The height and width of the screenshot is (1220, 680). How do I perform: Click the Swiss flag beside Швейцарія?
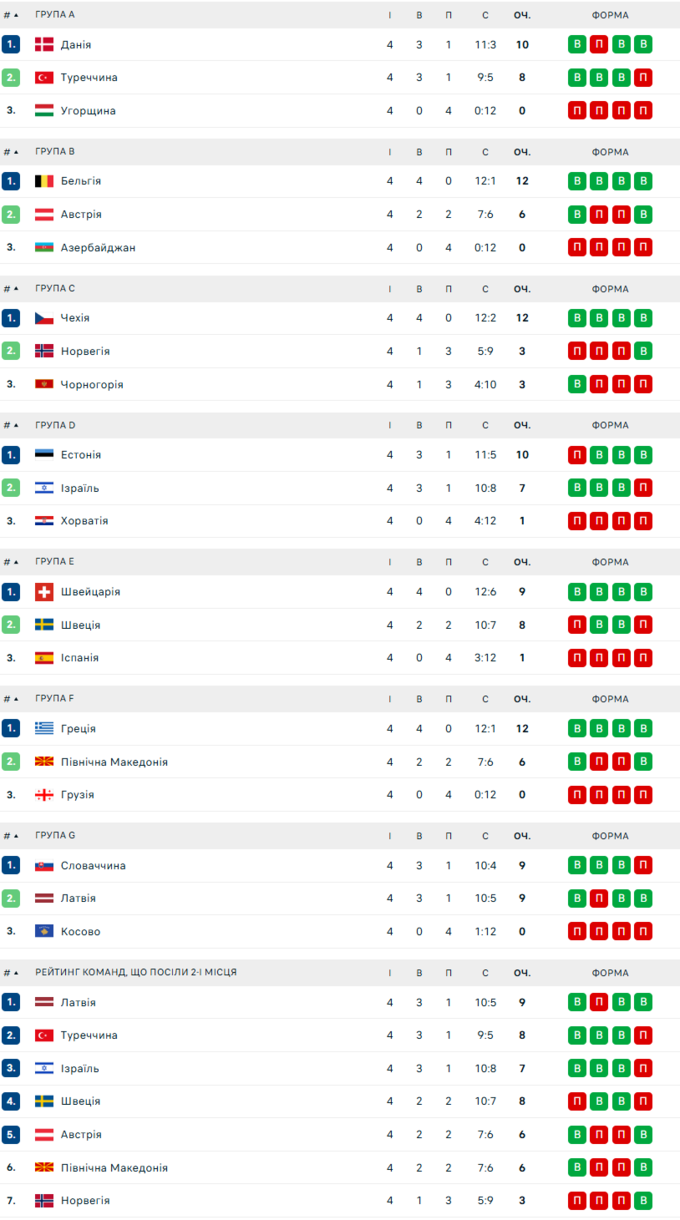tap(44, 592)
